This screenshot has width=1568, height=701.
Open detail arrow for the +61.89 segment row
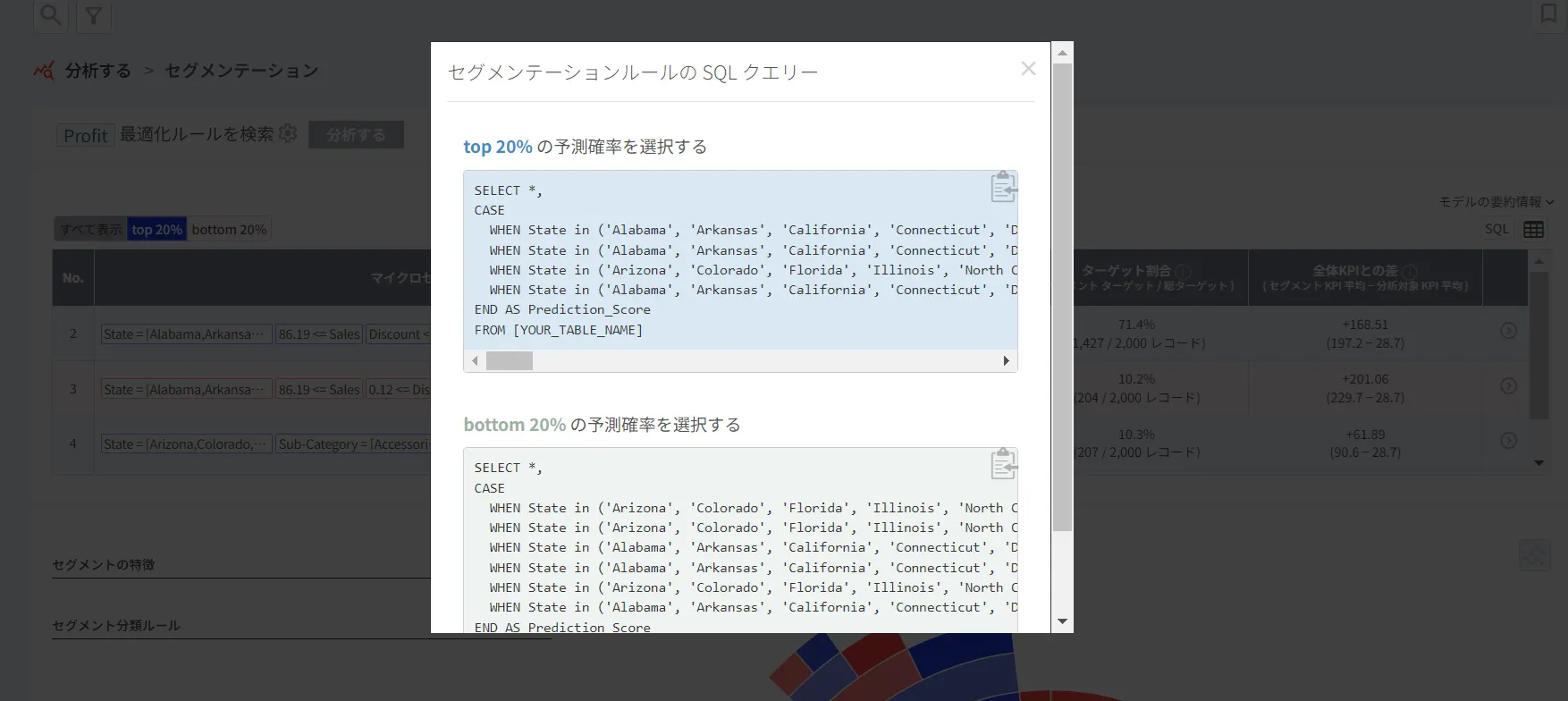click(1508, 441)
